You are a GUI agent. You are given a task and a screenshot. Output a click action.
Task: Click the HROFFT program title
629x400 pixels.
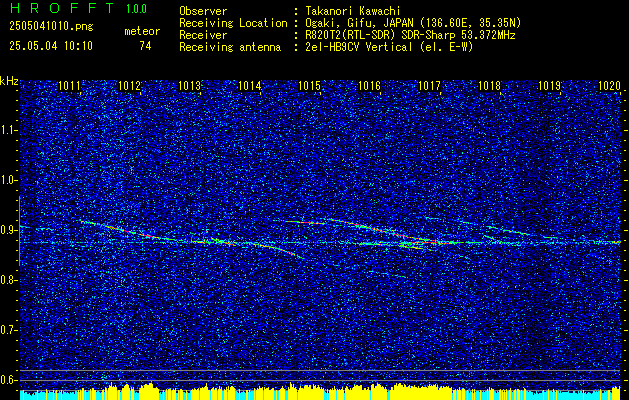(x=62, y=8)
